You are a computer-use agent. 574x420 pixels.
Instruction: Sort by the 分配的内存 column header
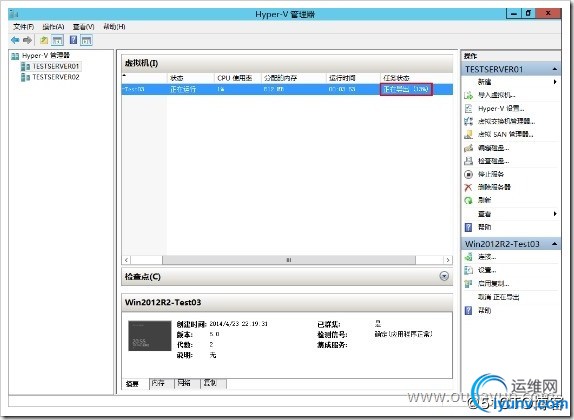[x=294, y=78]
